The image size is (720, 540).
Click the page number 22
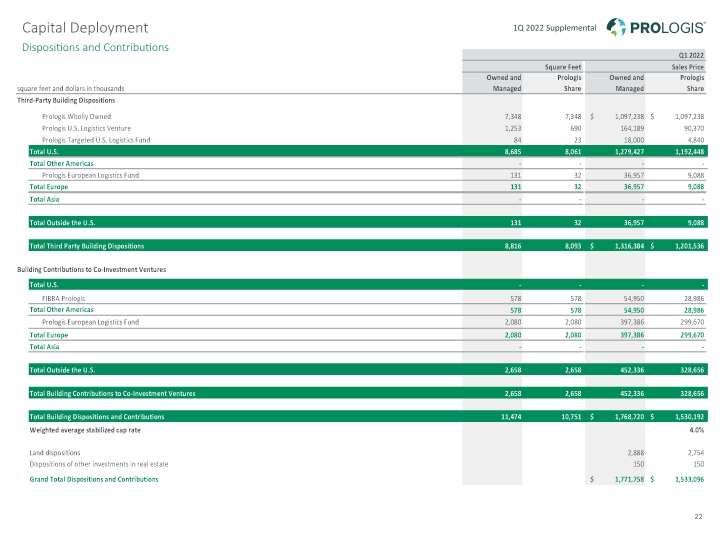pyautogui.click(x=698, y=517)
